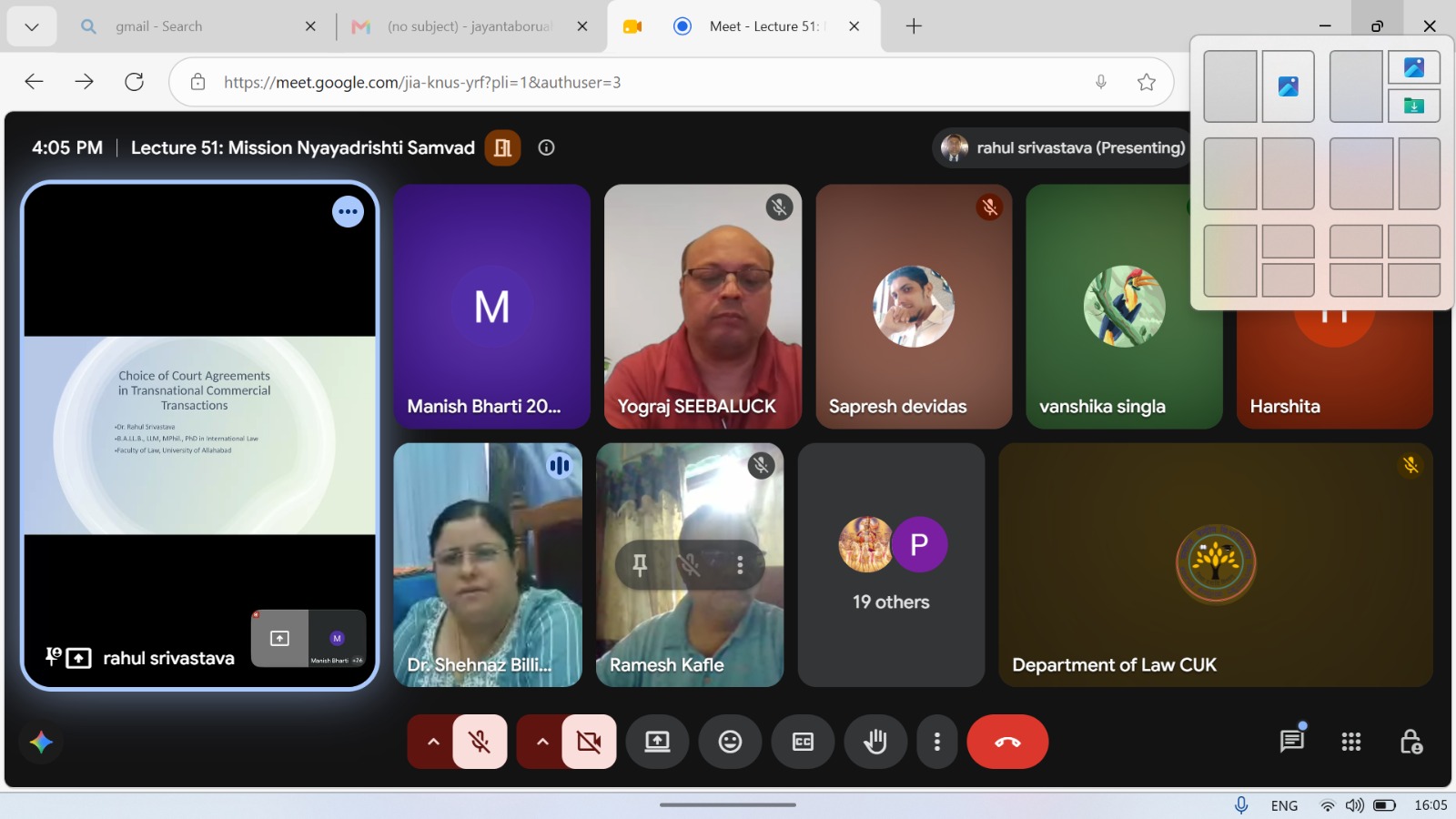Show the 19 others participants tile
This screenshot has width=1456, height=819.
[x=891, y=565]
